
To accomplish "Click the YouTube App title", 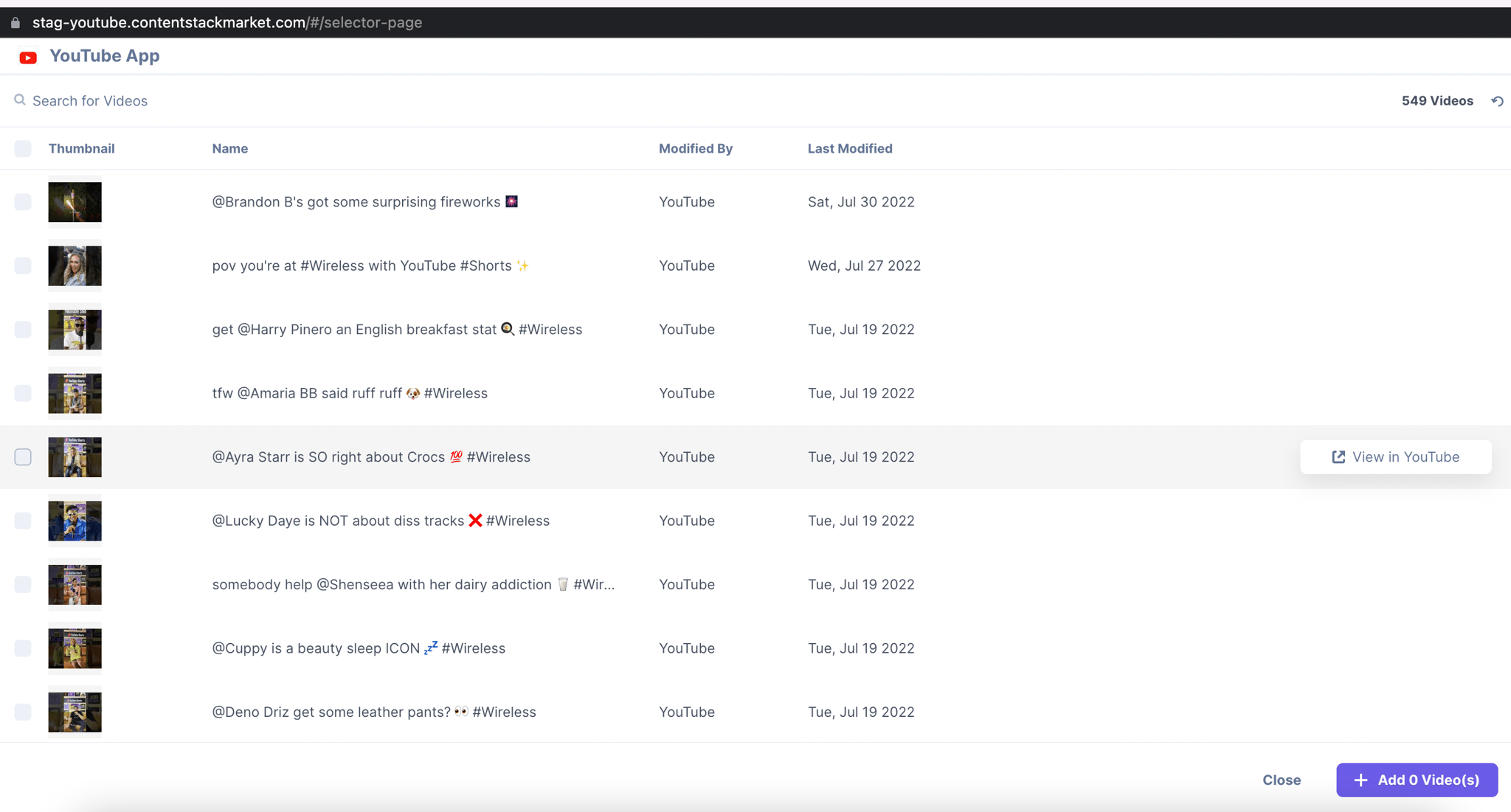I will coord(105,56).
